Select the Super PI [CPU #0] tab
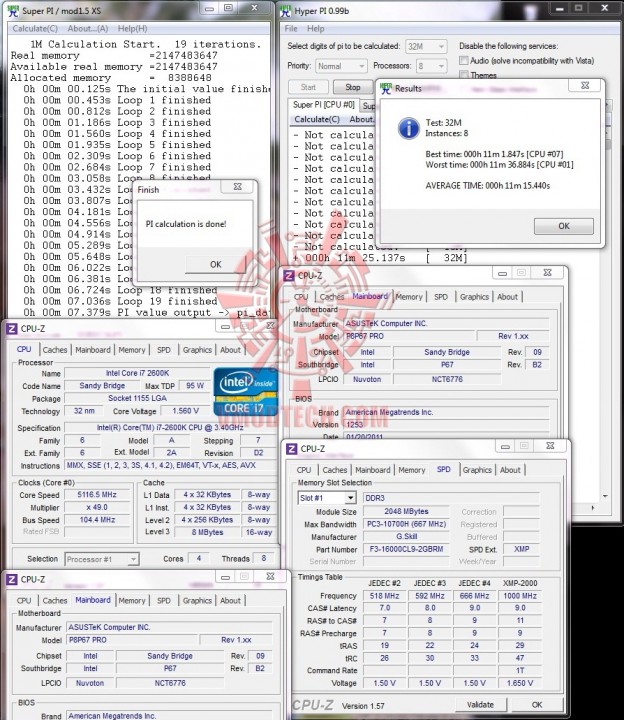The width and height of the screenshot is (624, 720). [x=324, y=105]
